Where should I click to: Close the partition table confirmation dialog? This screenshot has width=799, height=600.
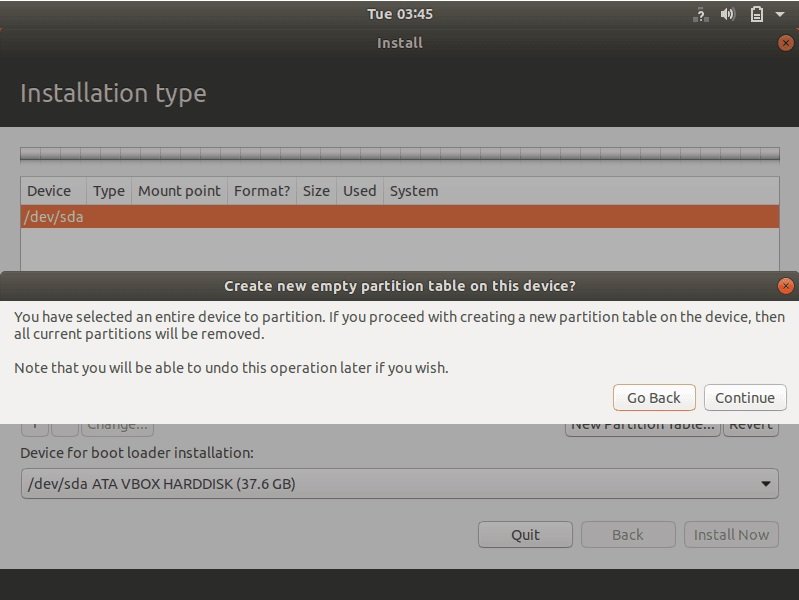point(786,286)
